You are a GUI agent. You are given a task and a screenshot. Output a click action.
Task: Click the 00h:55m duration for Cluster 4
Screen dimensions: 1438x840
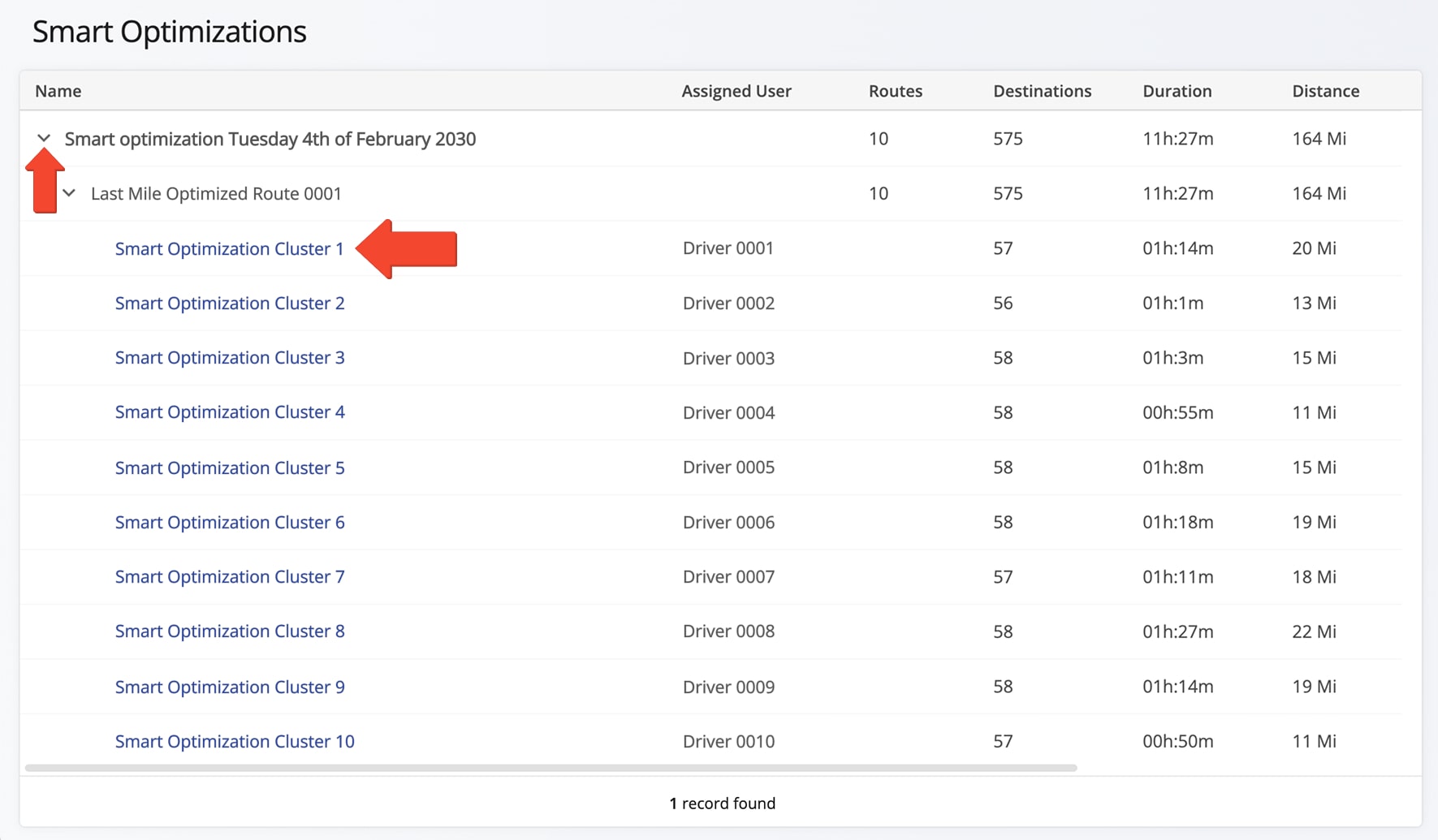tap(1178, 412)
